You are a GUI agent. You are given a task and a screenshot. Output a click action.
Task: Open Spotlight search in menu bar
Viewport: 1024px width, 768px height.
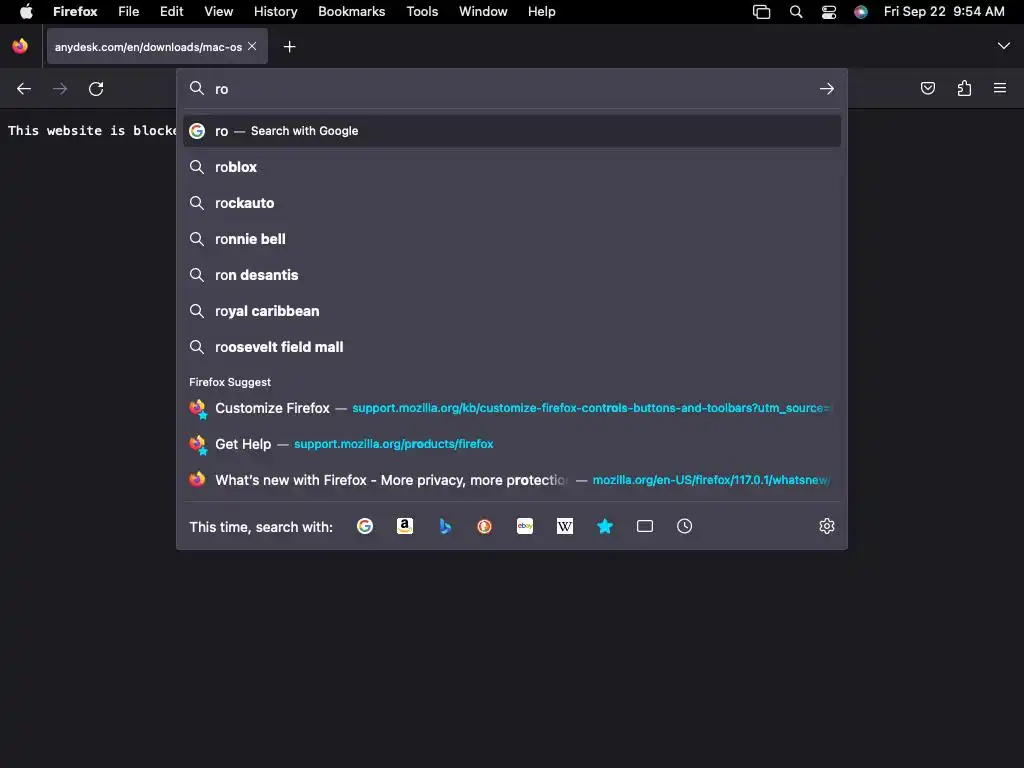(x=795, y=12)
